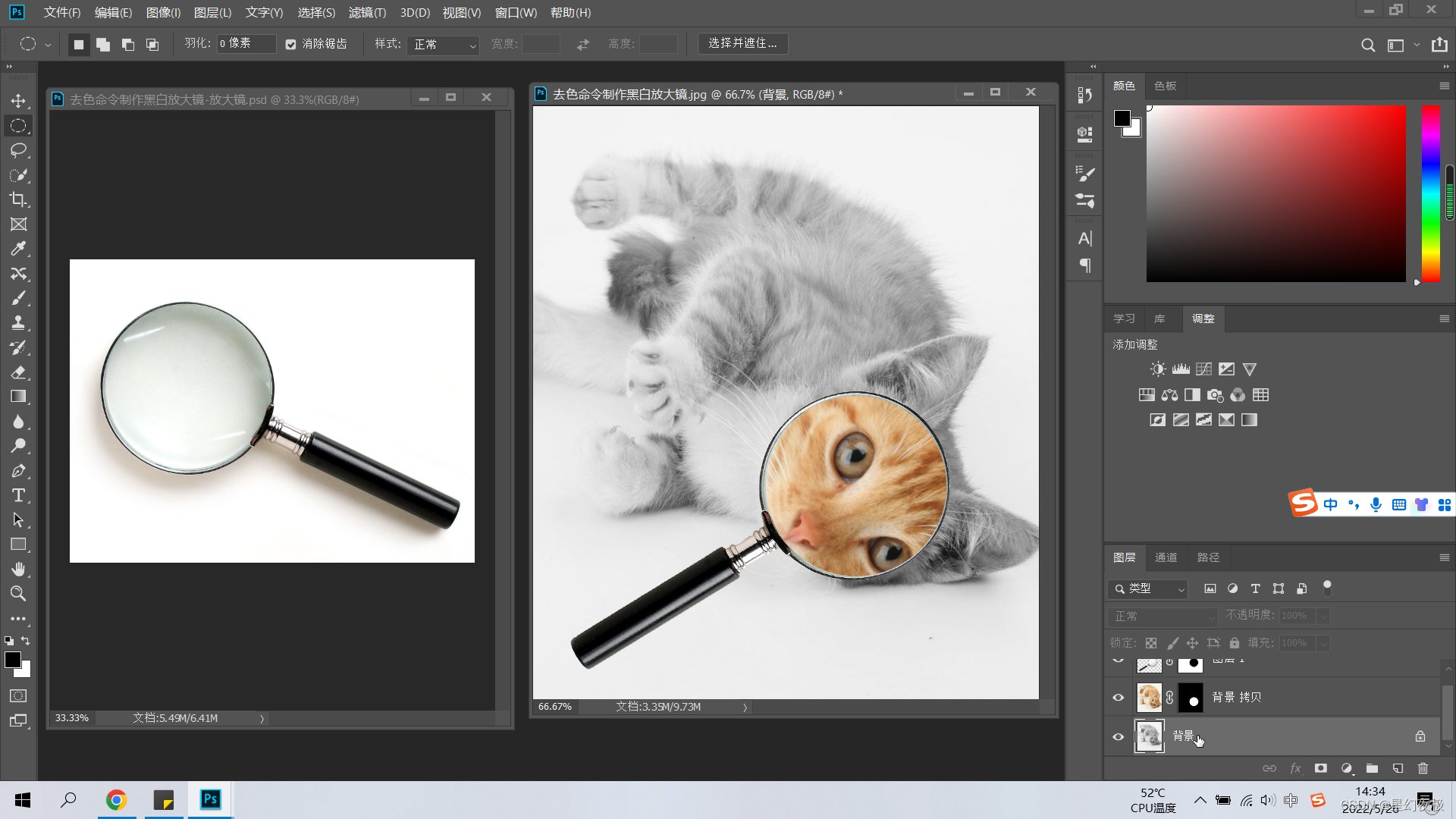Create a new layer with the layers panel icon
This screenshot has height=819, width=1456.
pyautogui.click(x=1398, y=768)
